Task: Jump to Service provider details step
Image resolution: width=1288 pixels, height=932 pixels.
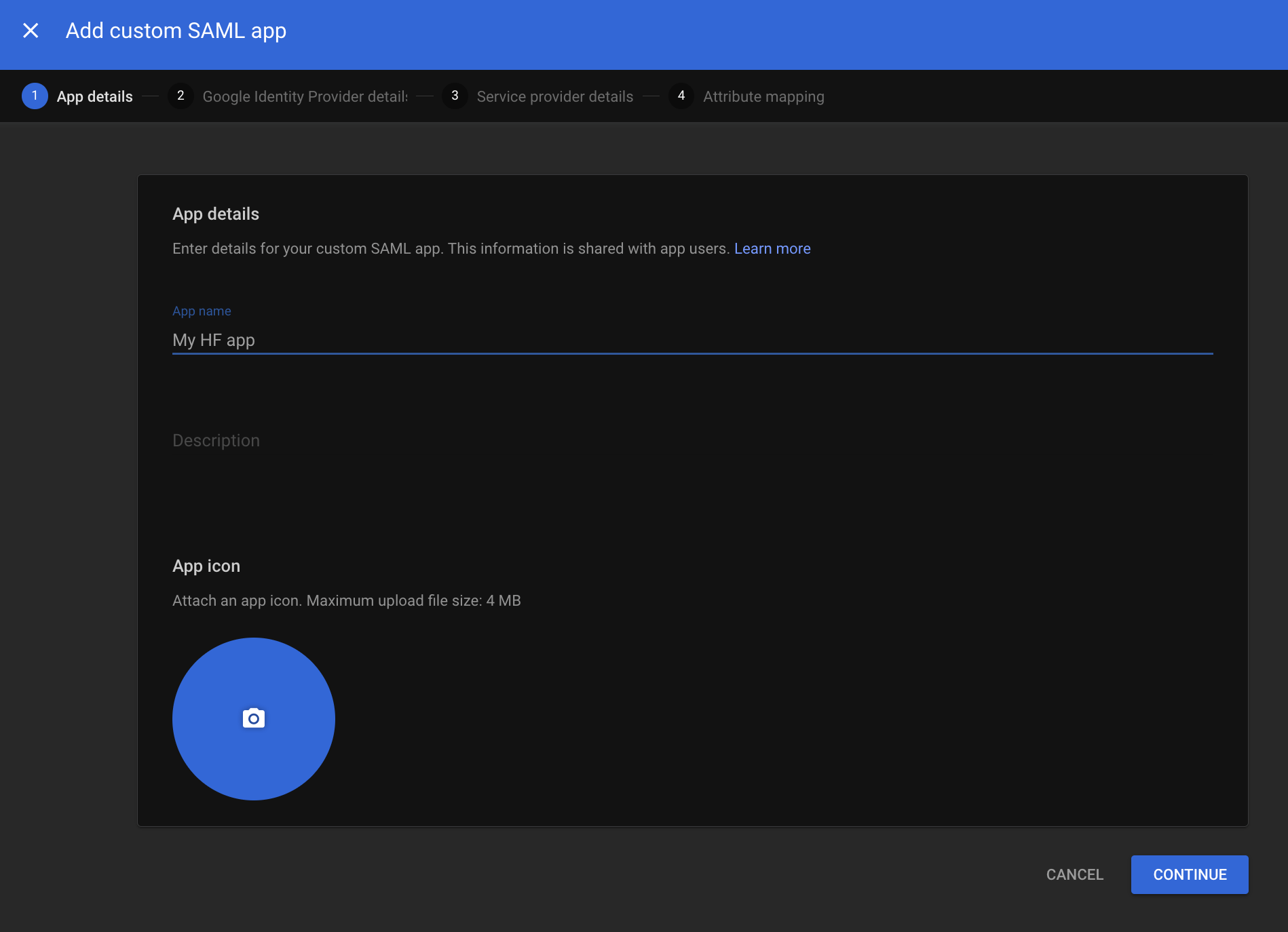Action: click(554, 96)
